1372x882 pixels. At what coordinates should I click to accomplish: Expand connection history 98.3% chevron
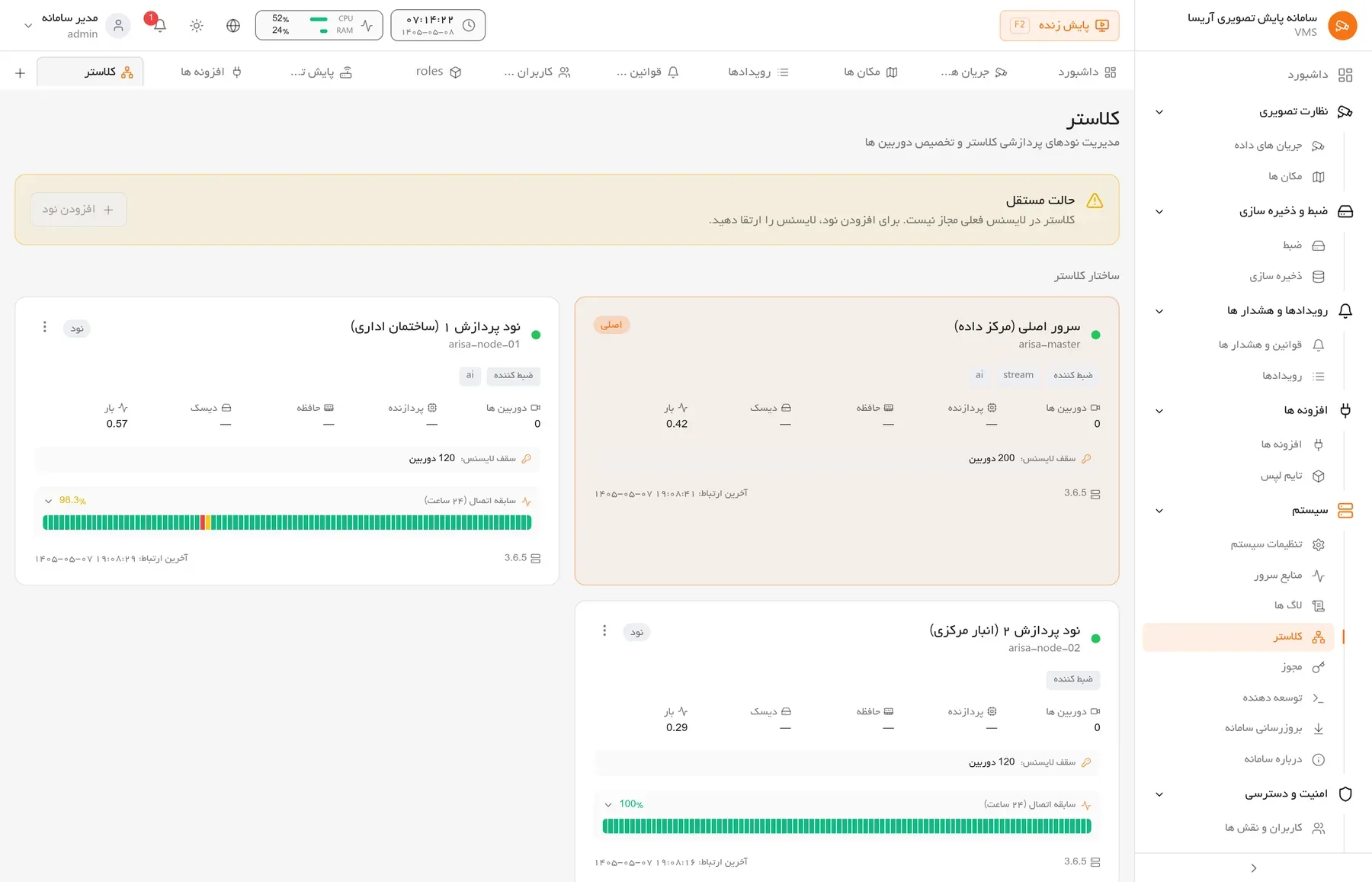[x=49, y=501]
